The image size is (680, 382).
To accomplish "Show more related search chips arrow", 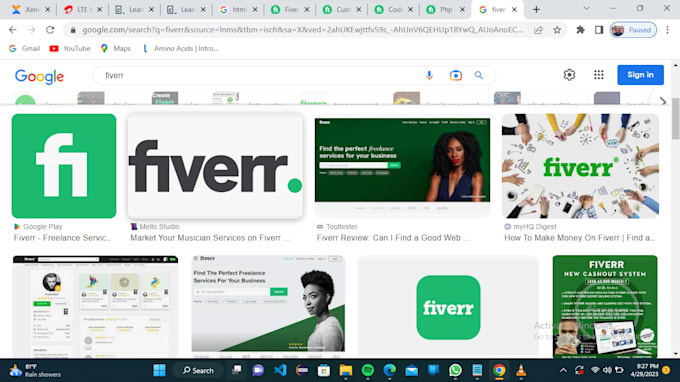I will [663, 101].
